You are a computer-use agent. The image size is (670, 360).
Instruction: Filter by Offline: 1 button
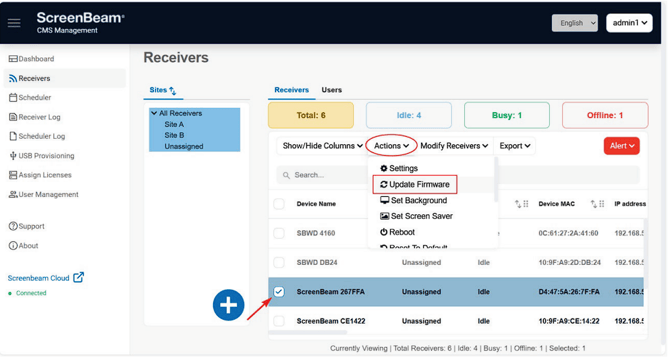[605, 115]
